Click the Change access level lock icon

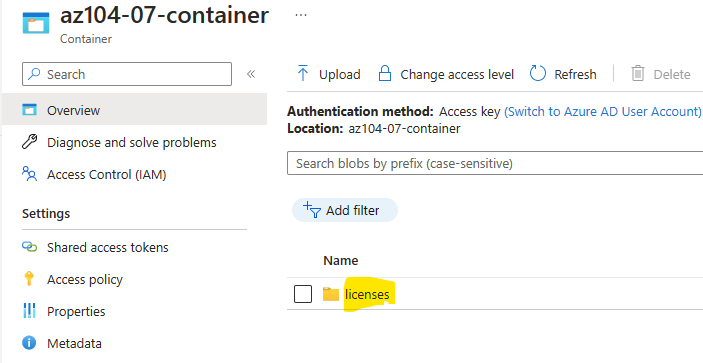point(385,73)
